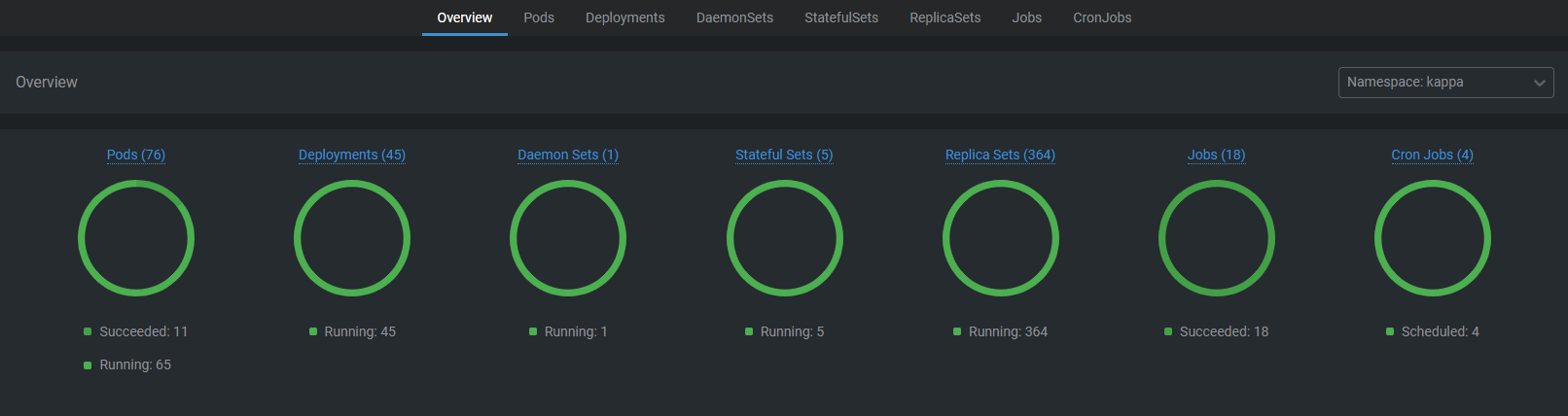Click the Stateful Sets status ring
The width and height of the screenshot is (1568, 416).
click(785, 185)
